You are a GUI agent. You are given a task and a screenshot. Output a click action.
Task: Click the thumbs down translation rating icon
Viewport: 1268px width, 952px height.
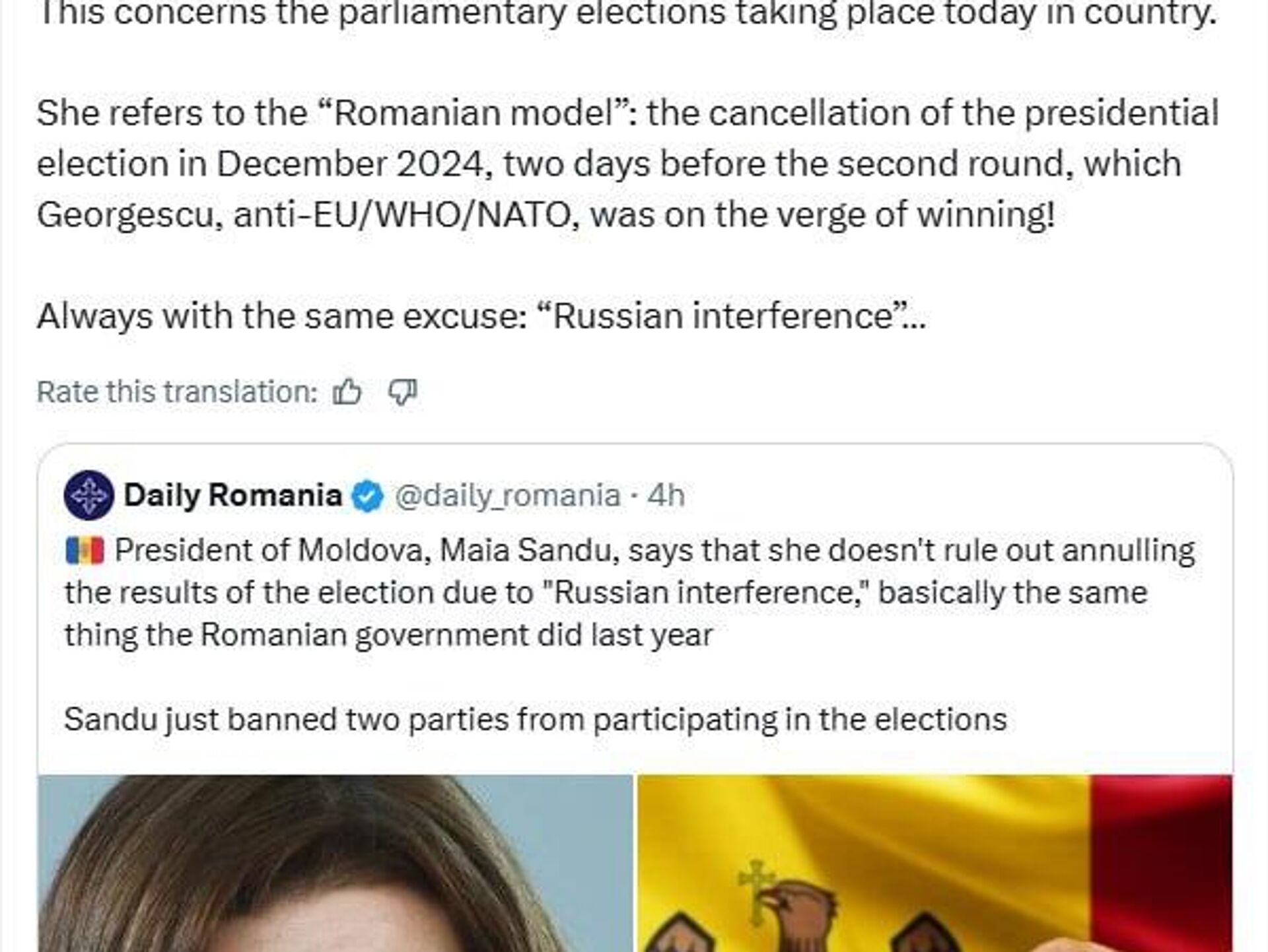click(402, 392)
